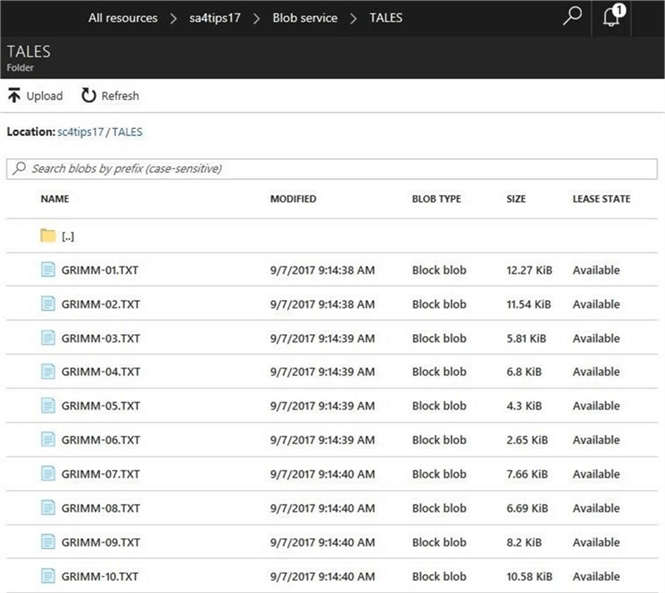Sort by NAME column header
The width and height of the screenshot is (665, 593).
click(55, 199)
